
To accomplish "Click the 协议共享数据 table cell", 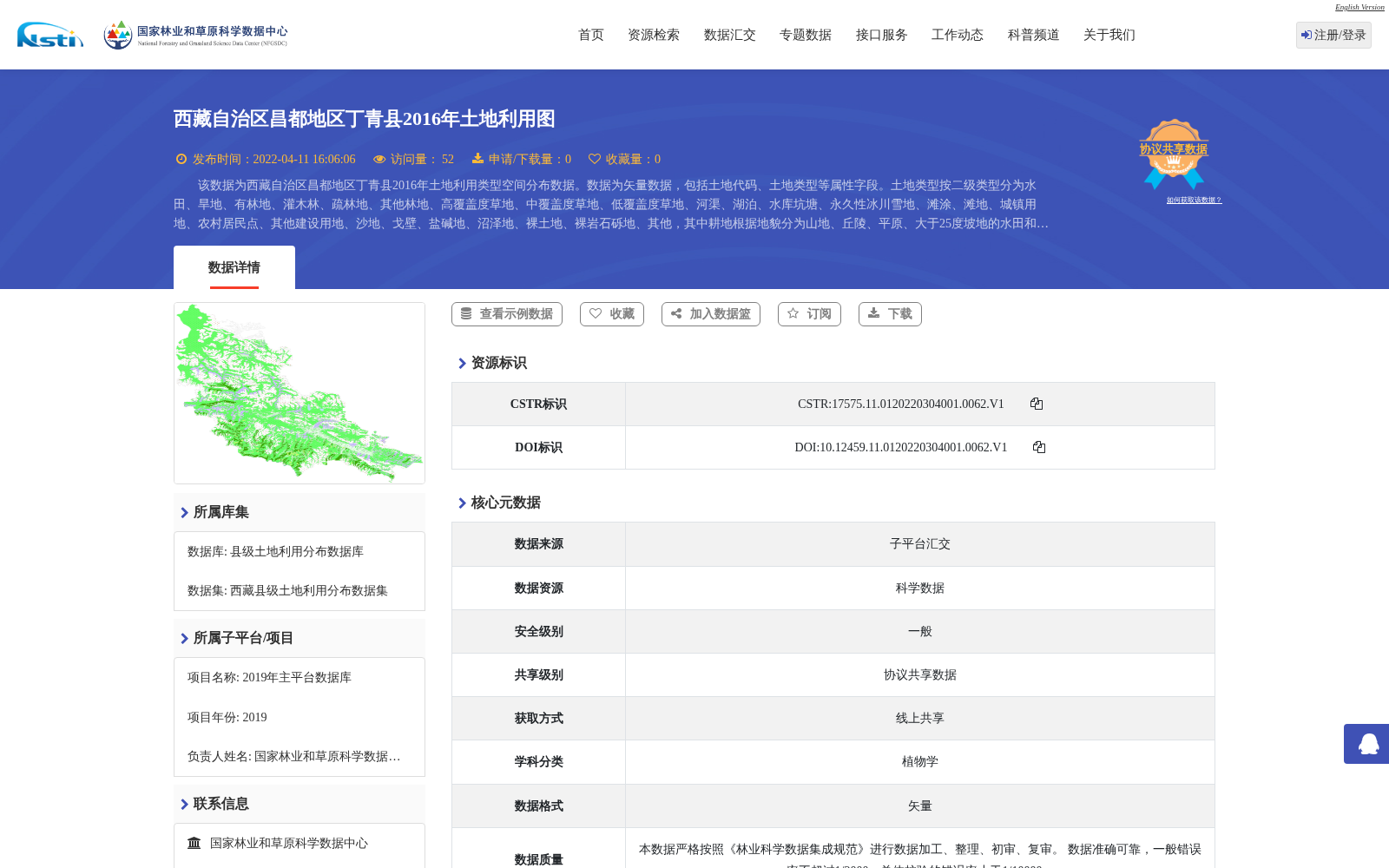I will [x=920, y=675].
